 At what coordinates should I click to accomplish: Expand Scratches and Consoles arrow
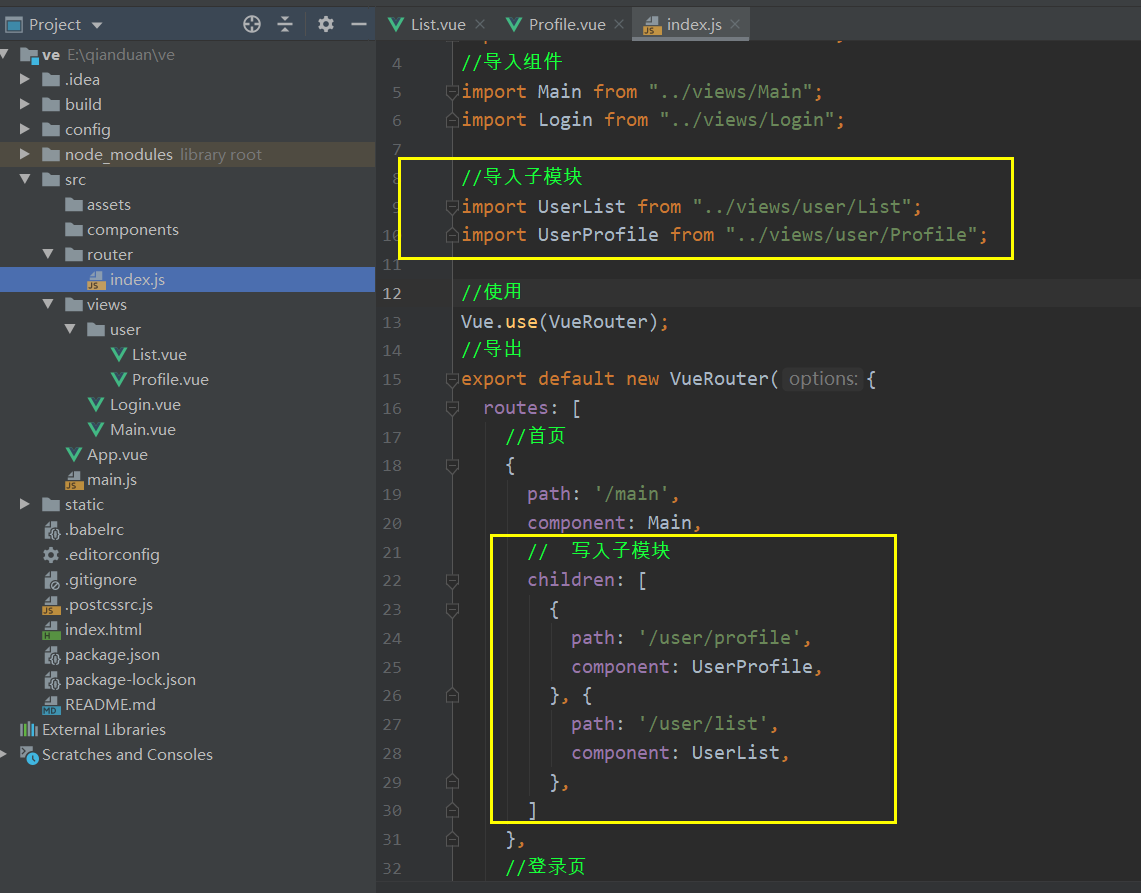4,754
